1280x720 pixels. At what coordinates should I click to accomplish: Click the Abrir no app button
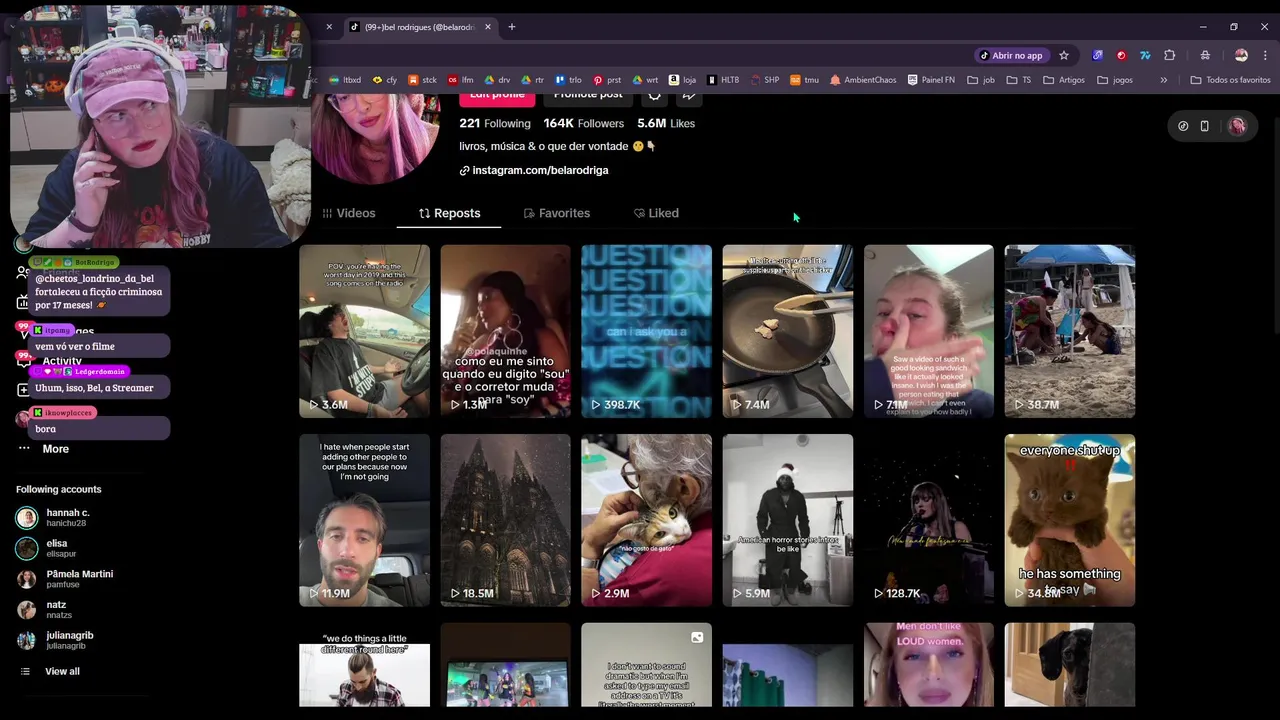click(1010, 55)
